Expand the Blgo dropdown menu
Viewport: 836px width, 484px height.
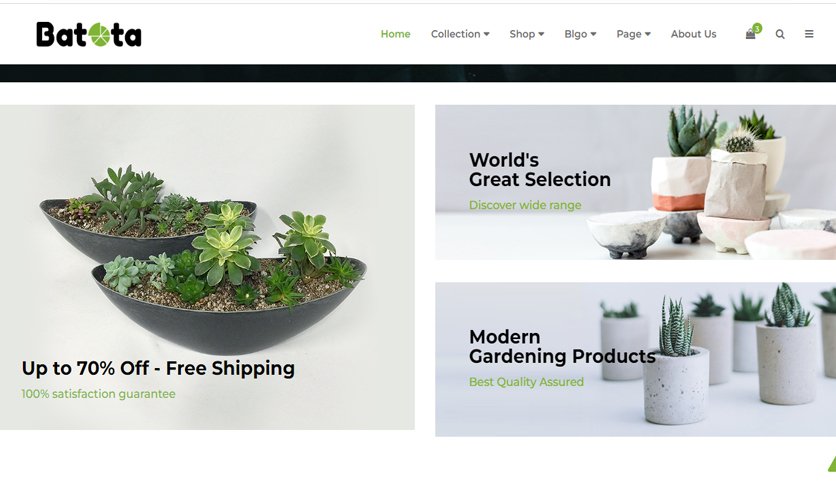coord(580,34)
